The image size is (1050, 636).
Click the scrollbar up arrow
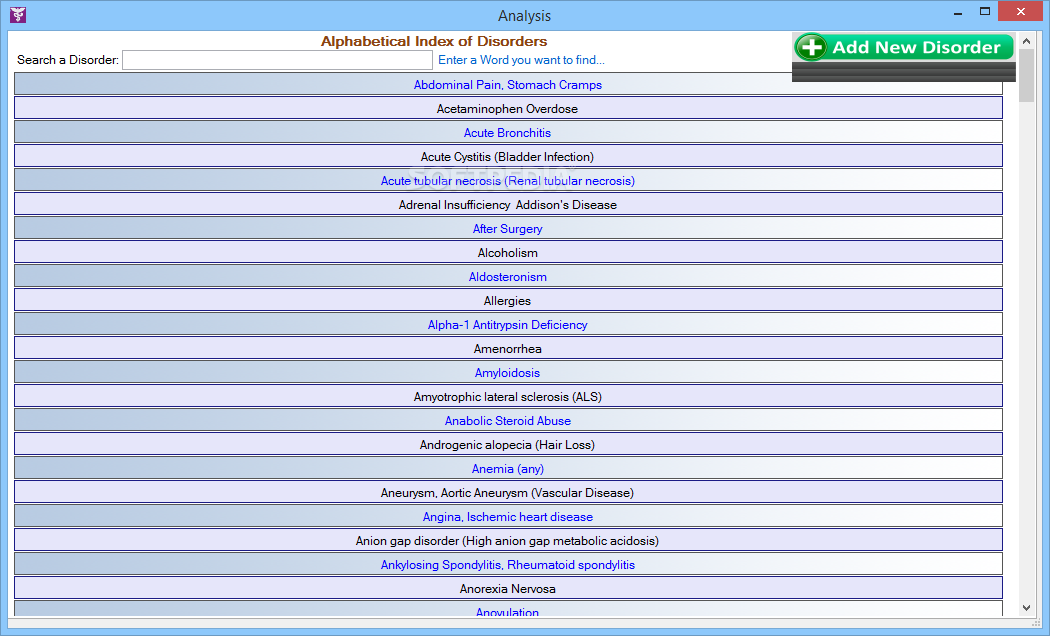[1027, 41]
